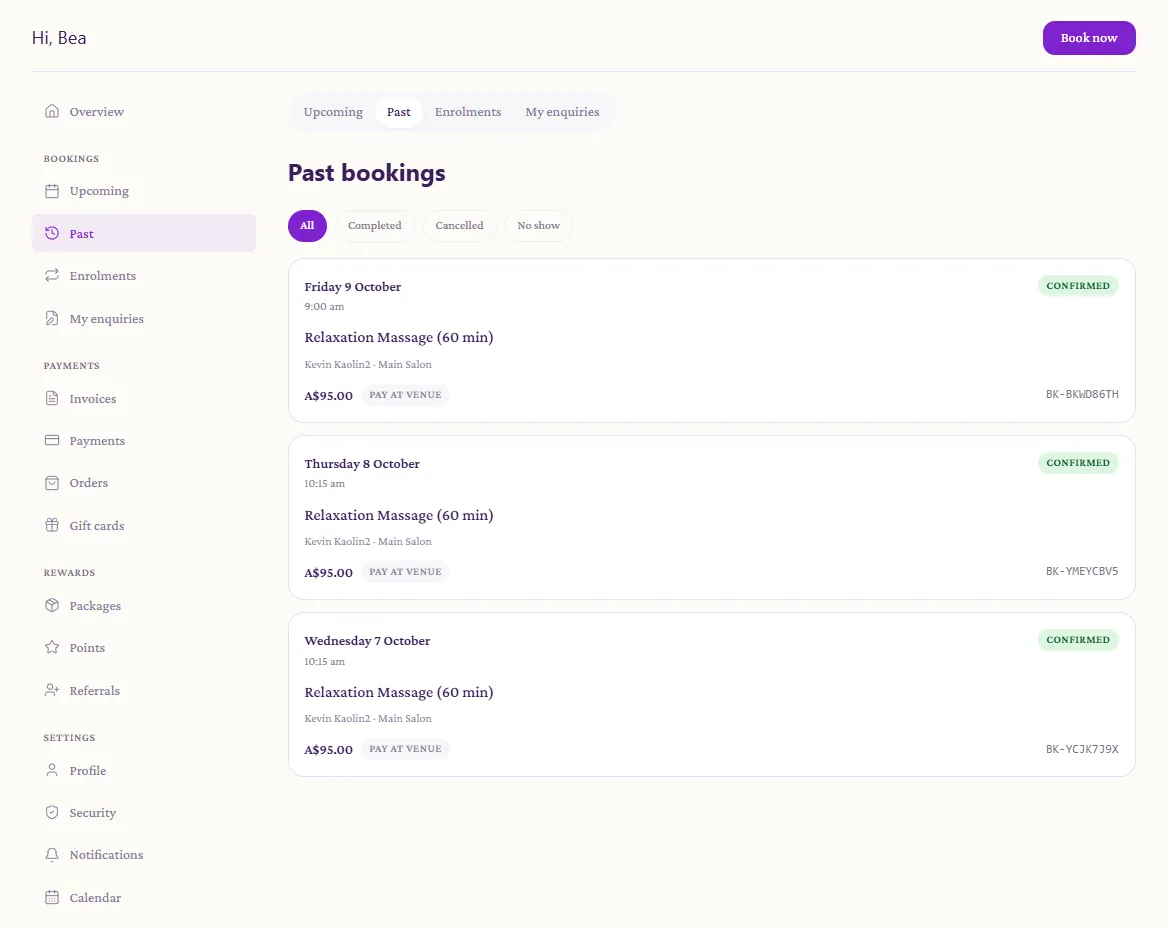Open the Friday 9 October booking card
This screenshot has height=929, width=1169.
[x=711, y=341]
